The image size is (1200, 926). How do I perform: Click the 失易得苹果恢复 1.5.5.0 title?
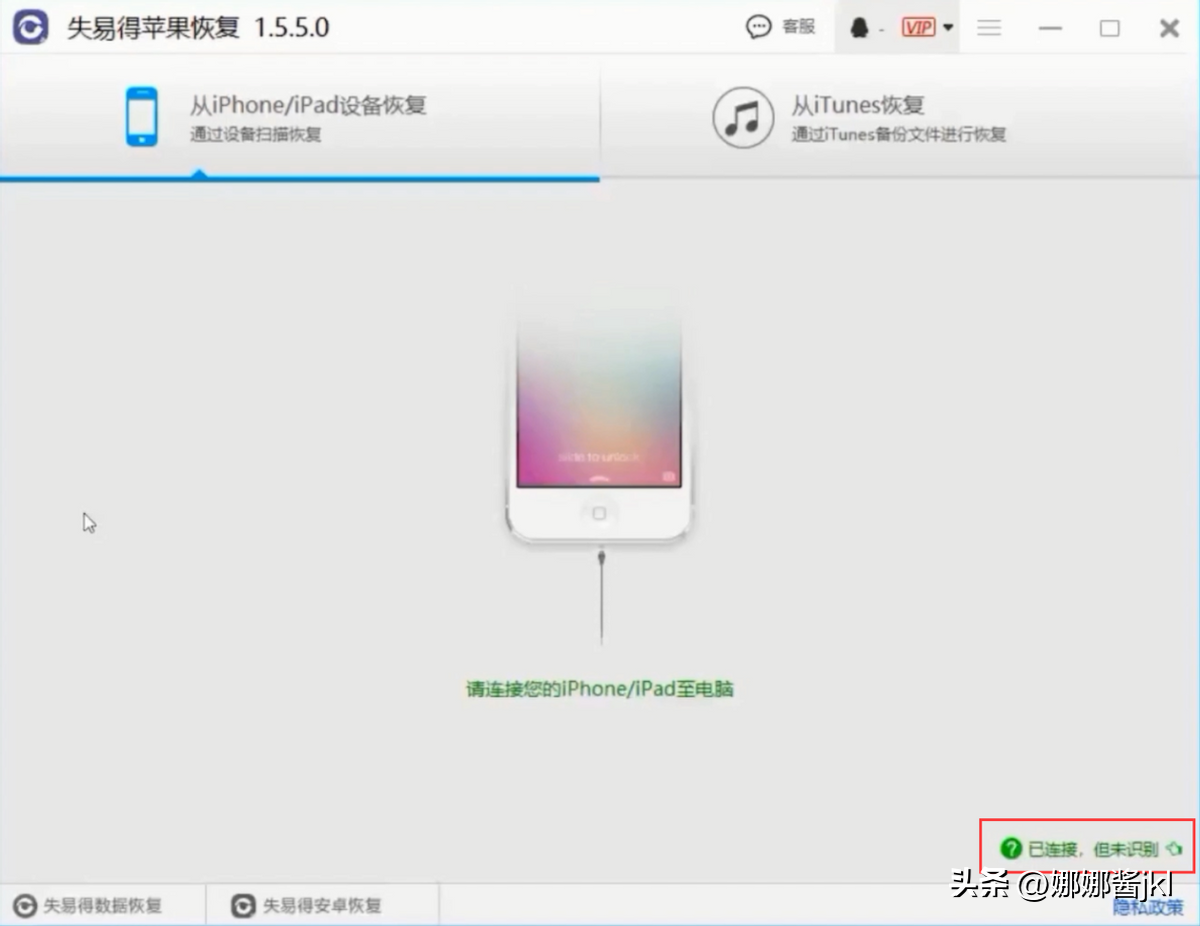(198, 27)
